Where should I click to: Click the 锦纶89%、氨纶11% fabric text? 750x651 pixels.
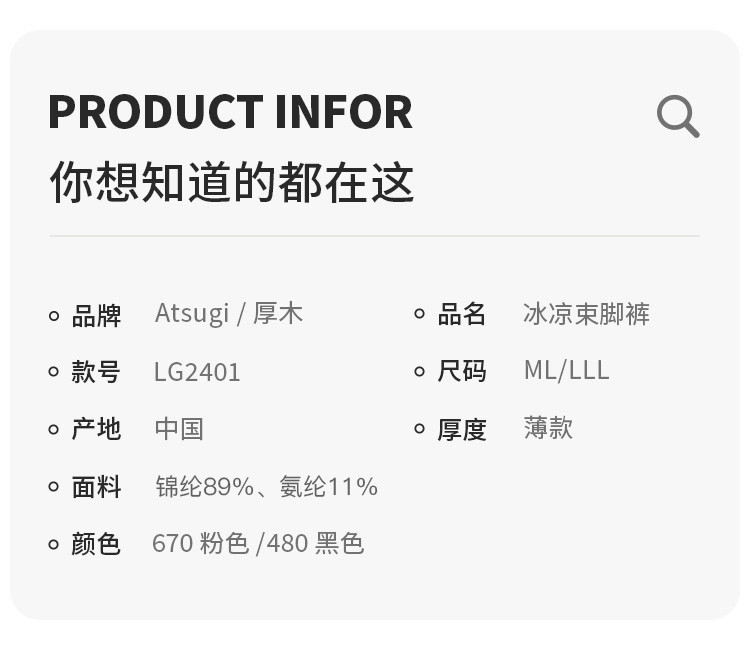(x=266, y=487)
